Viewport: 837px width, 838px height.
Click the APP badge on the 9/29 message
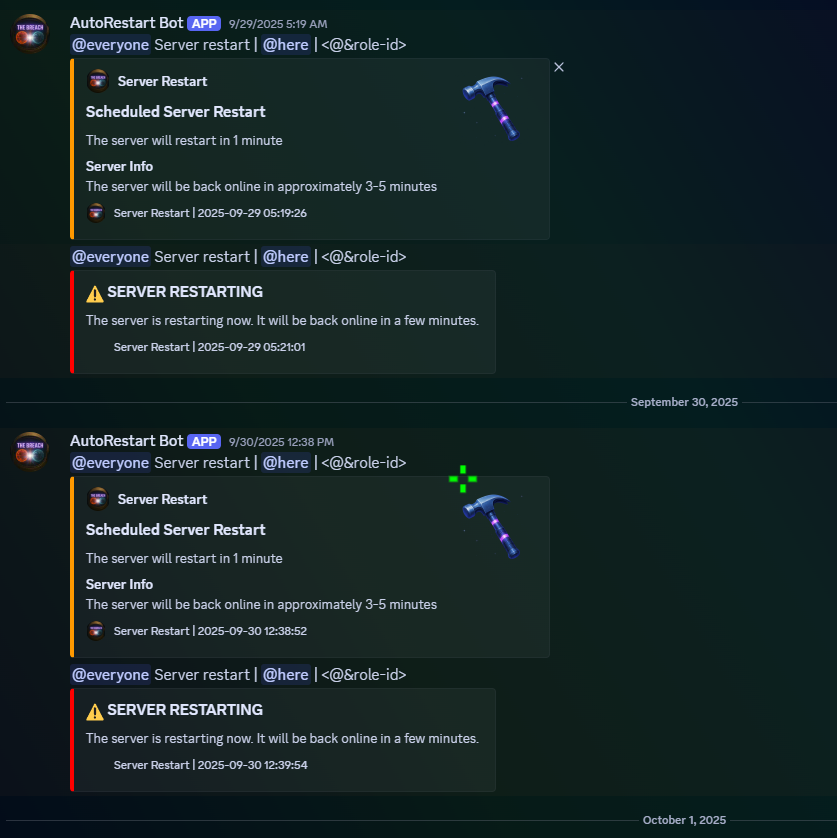click(204, 24)
